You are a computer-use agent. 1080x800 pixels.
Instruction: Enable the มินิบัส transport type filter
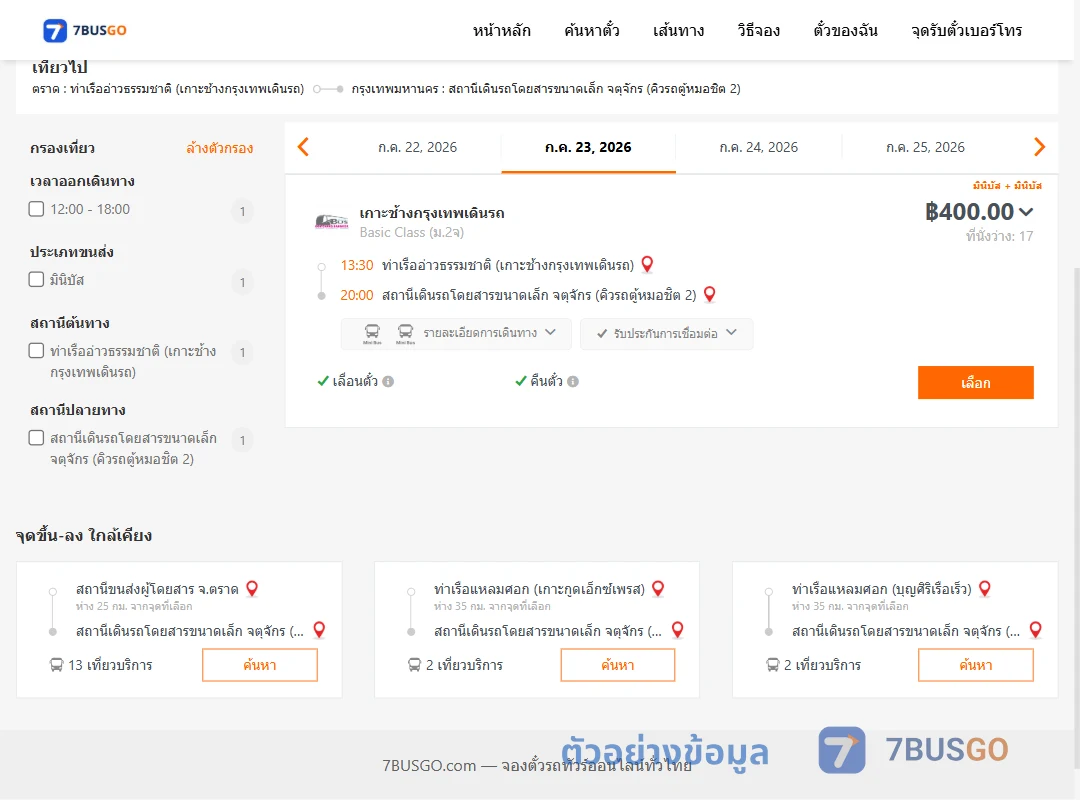pos(37,279)
